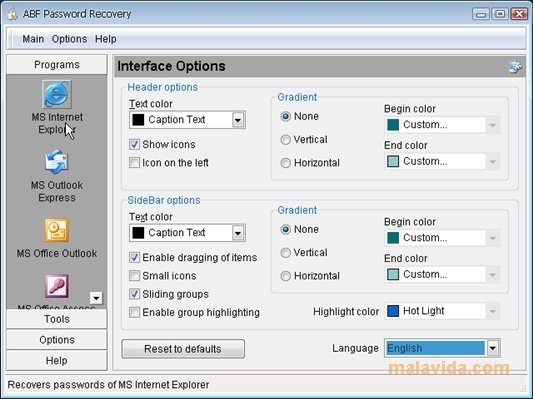The width and height of the screenshot is (533, 399).
Task: Select SideBar gradient Horizontal radio
Action: pyautogui.click(x=286, y=276)
